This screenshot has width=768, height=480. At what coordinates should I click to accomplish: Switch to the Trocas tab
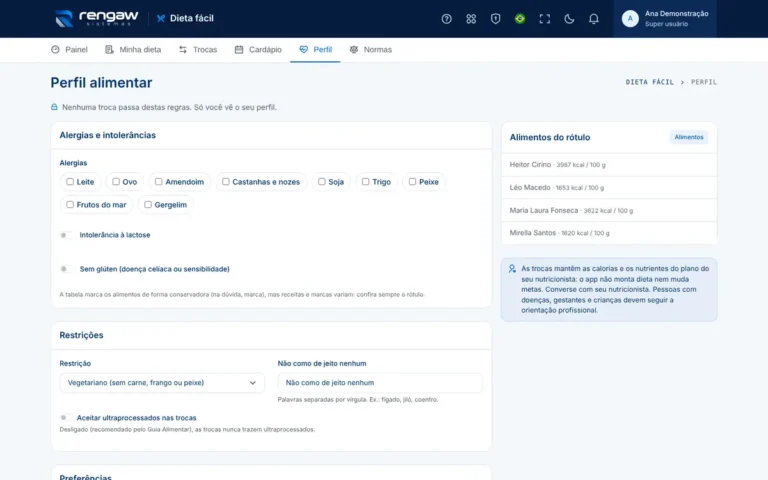pos(198,49)
